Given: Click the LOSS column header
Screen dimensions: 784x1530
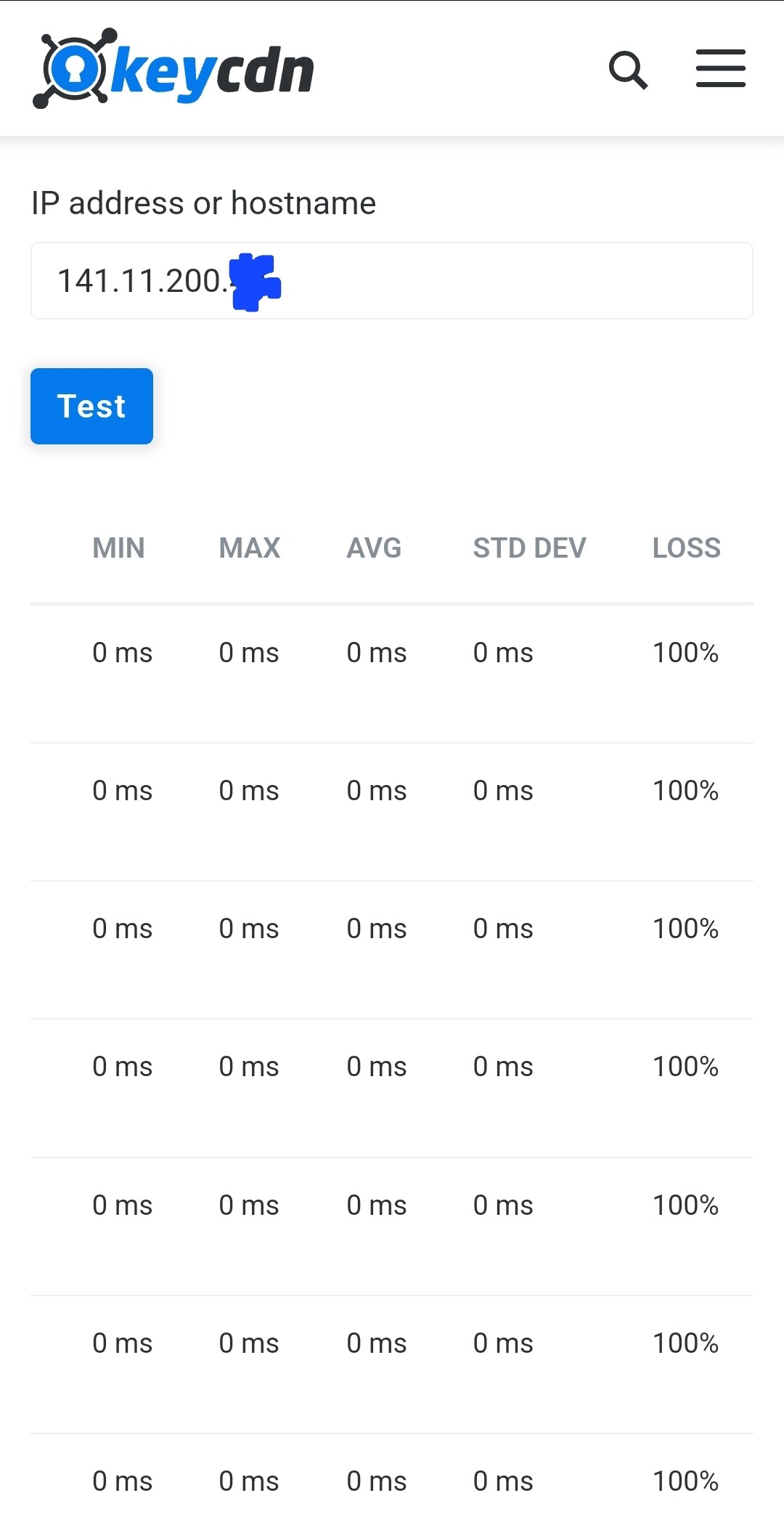Looking at the screenshot, I should tap(687, 548).
